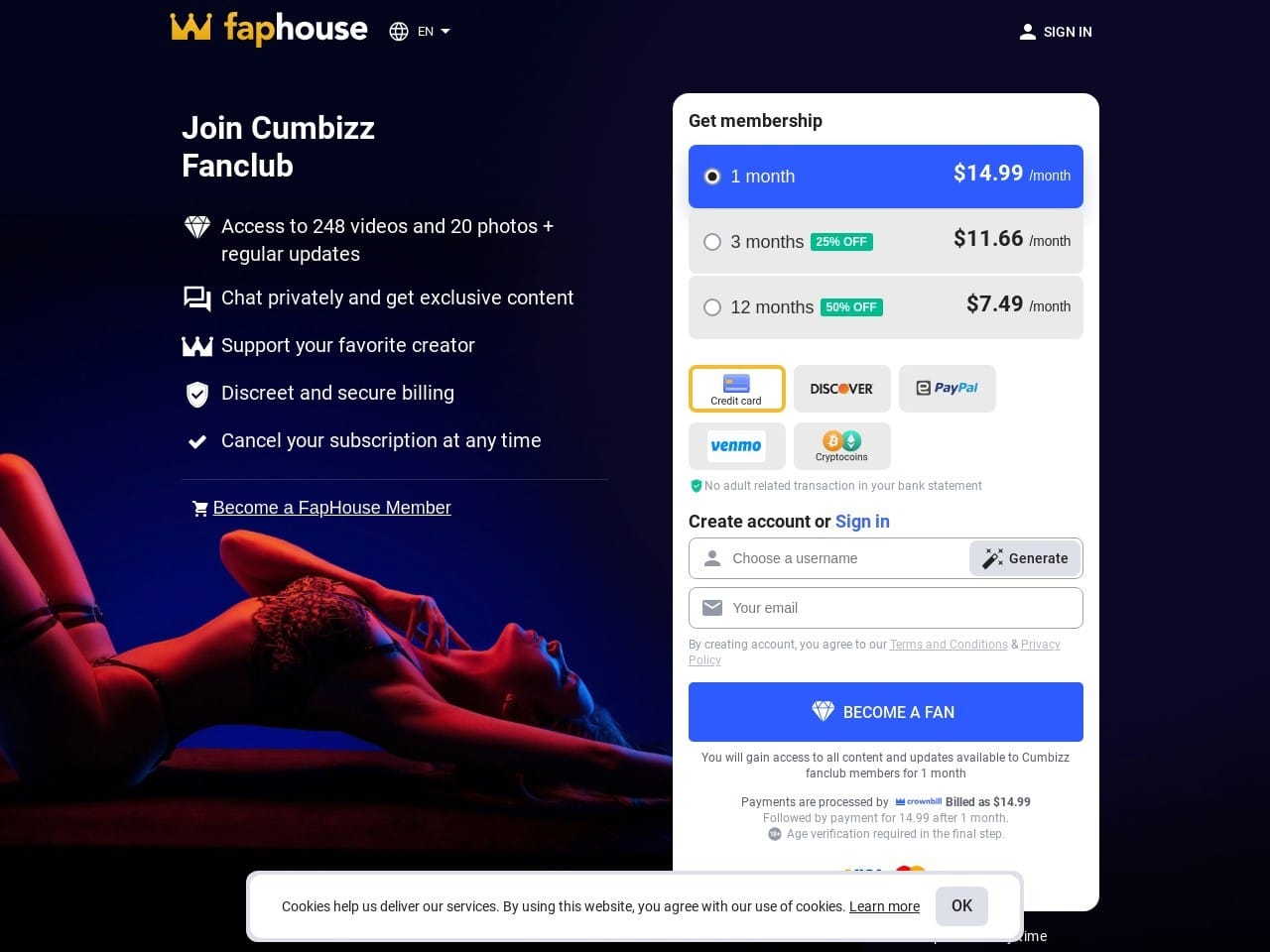Select the 1 month plan radio

tap(712, 177)
